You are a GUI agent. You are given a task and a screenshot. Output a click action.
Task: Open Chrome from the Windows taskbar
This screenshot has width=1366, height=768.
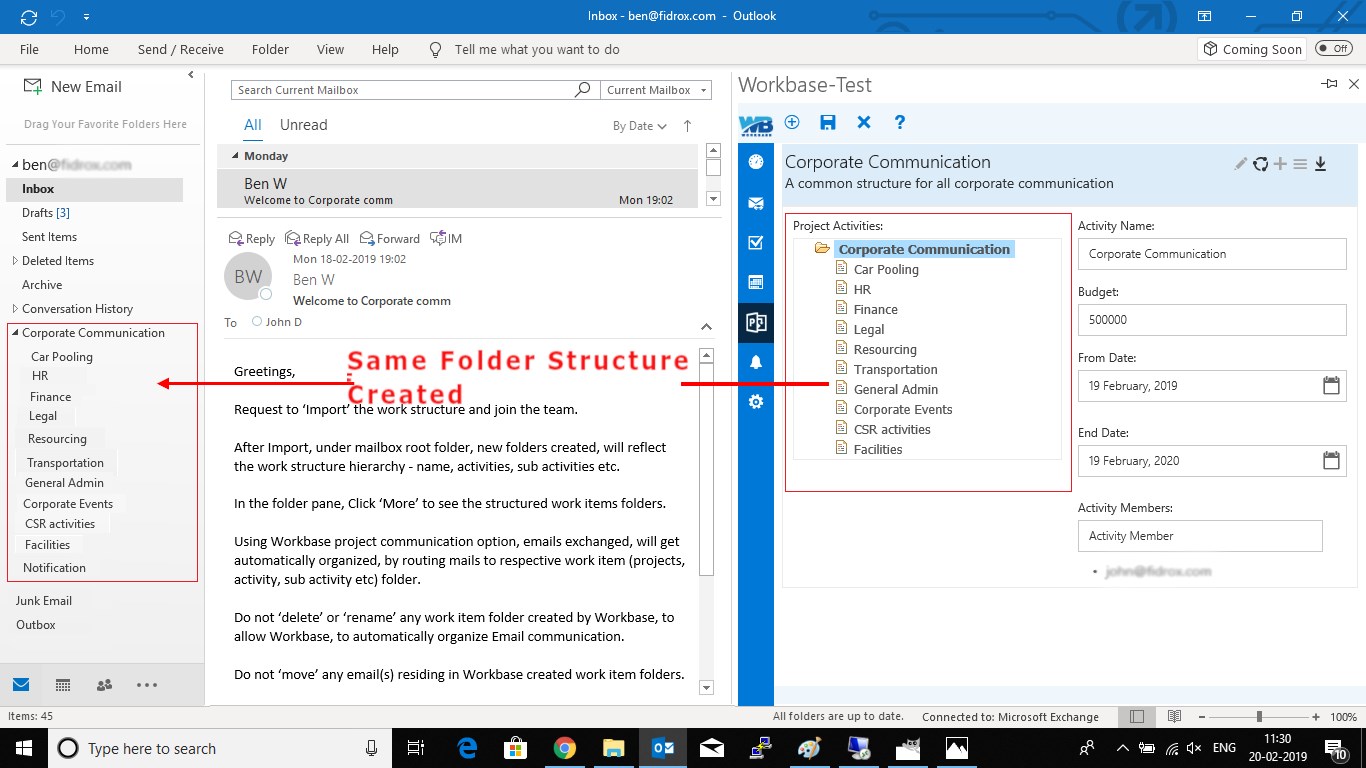565,747
